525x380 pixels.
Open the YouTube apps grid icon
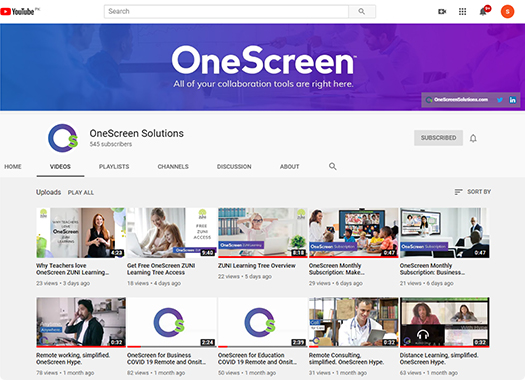[x=462, y=12]
